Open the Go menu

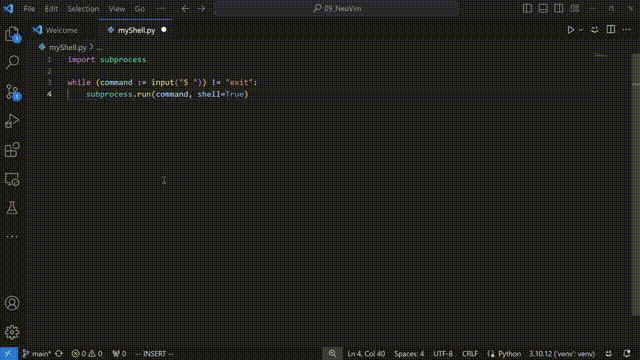(x=140, y=9)
